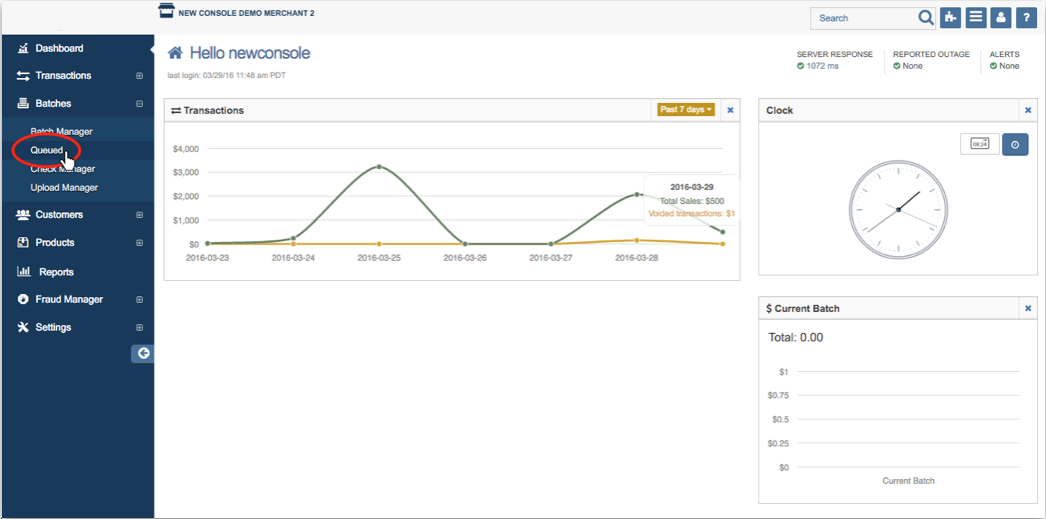Collapse the sidebar with the arrow button
1046x519 pixels.
click(x=143, y=353)
